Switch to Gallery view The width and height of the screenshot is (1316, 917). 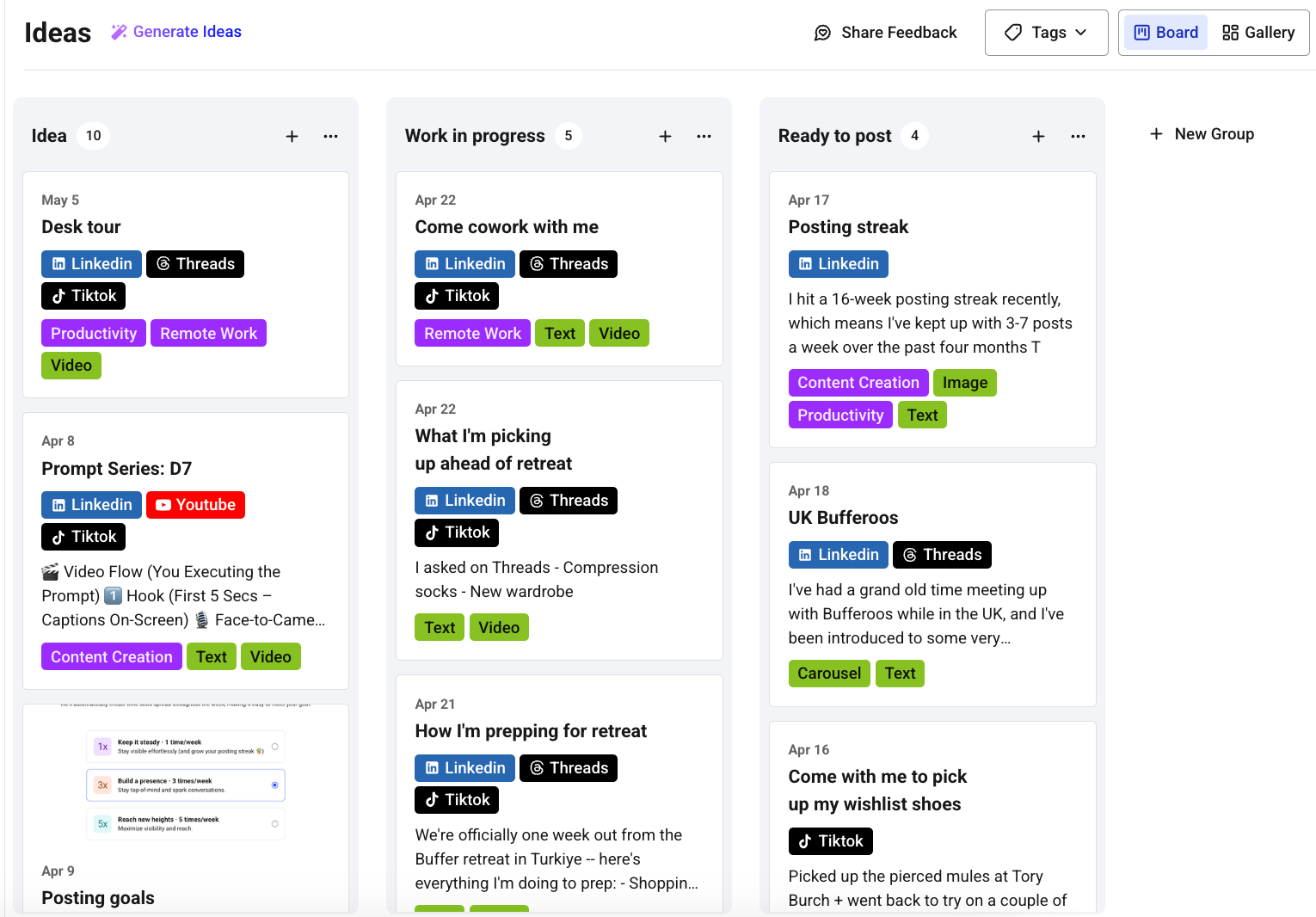click(x=1258, y=33)
